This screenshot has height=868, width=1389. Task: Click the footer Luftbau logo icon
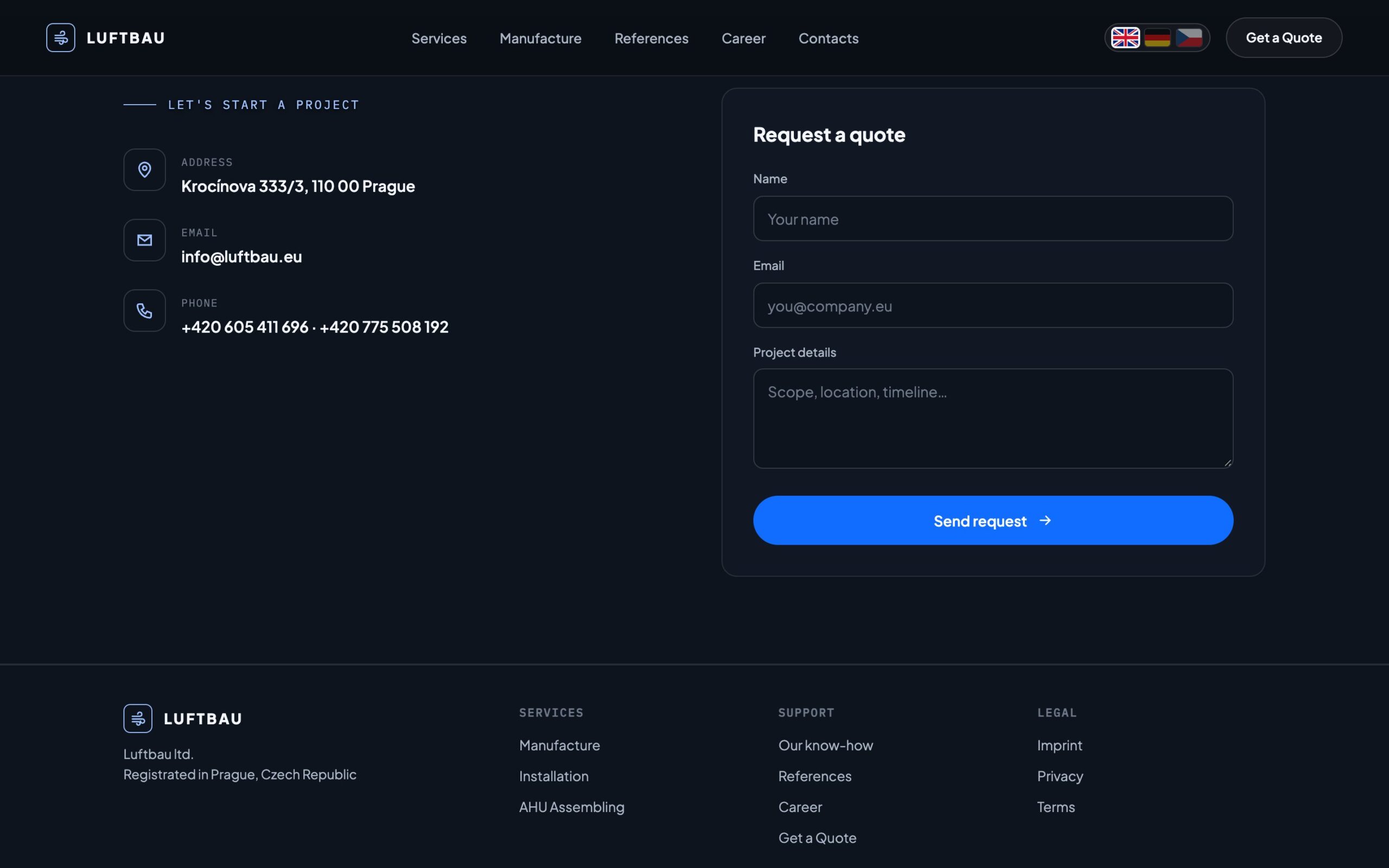point(138,718)
